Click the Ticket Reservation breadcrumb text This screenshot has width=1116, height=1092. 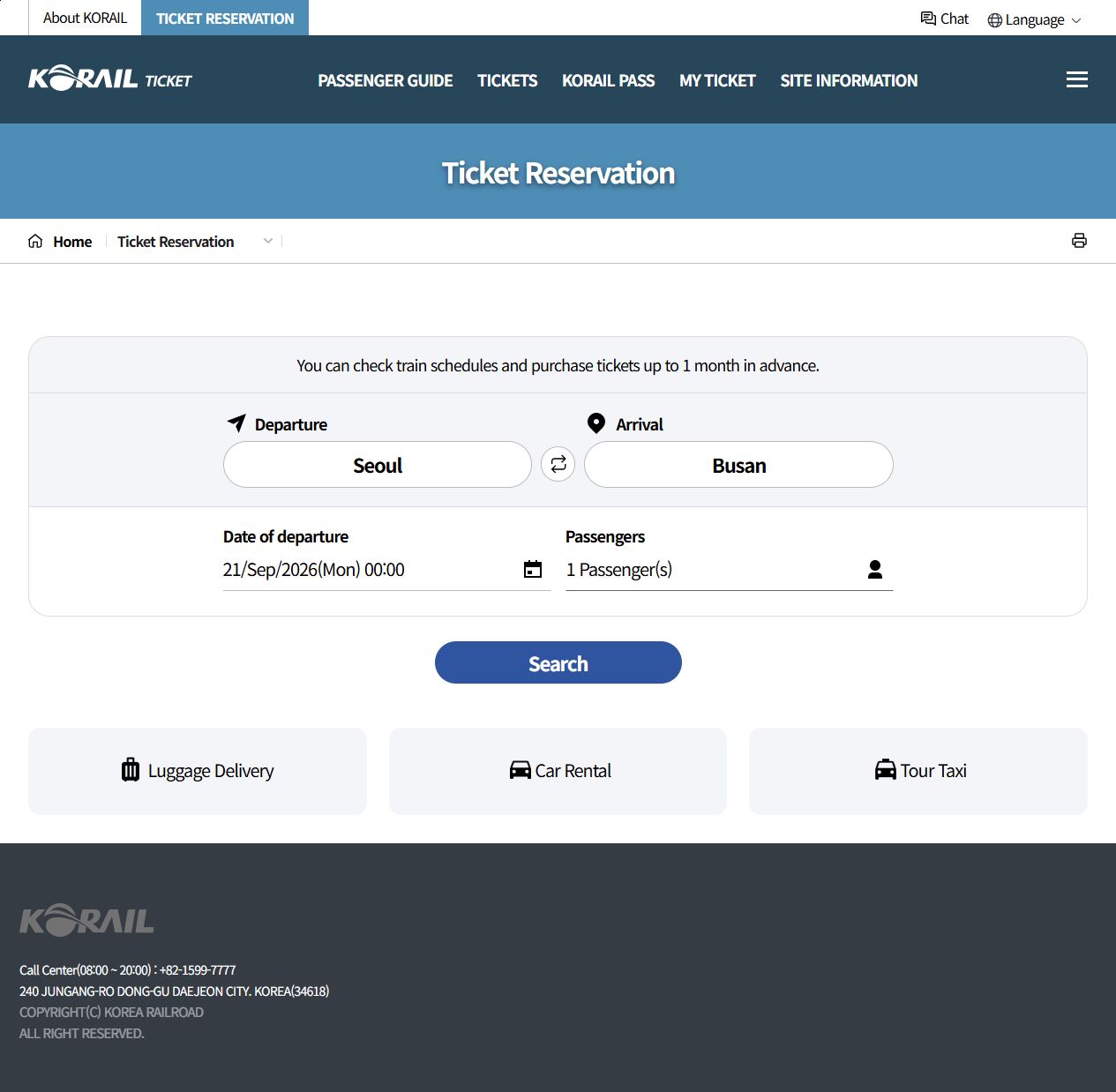point(176,242)
